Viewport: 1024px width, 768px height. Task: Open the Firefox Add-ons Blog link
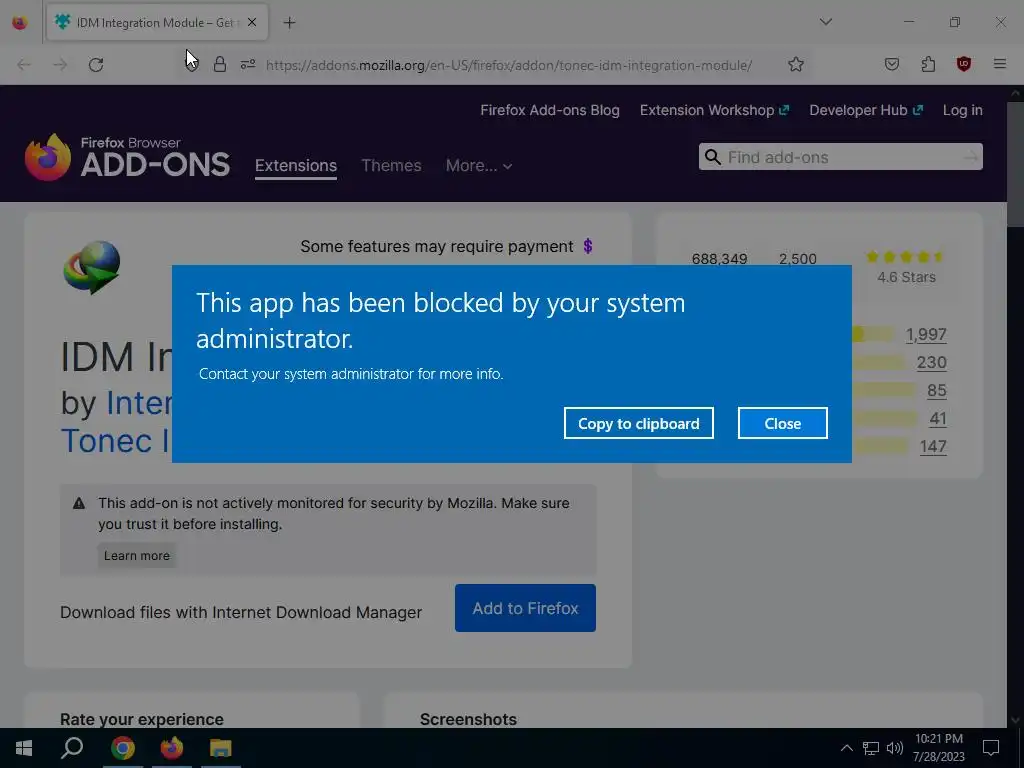(550, 110)
